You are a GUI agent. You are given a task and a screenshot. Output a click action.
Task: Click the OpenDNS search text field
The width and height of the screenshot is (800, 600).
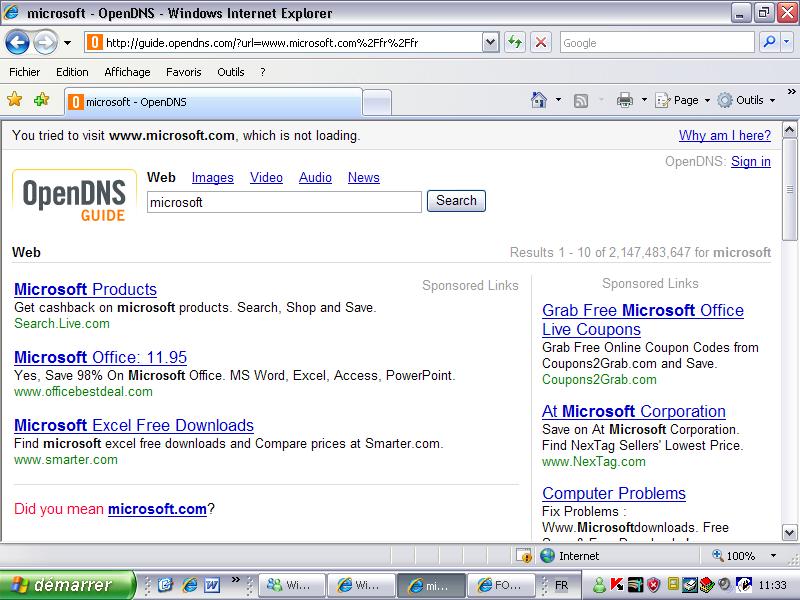284,202
